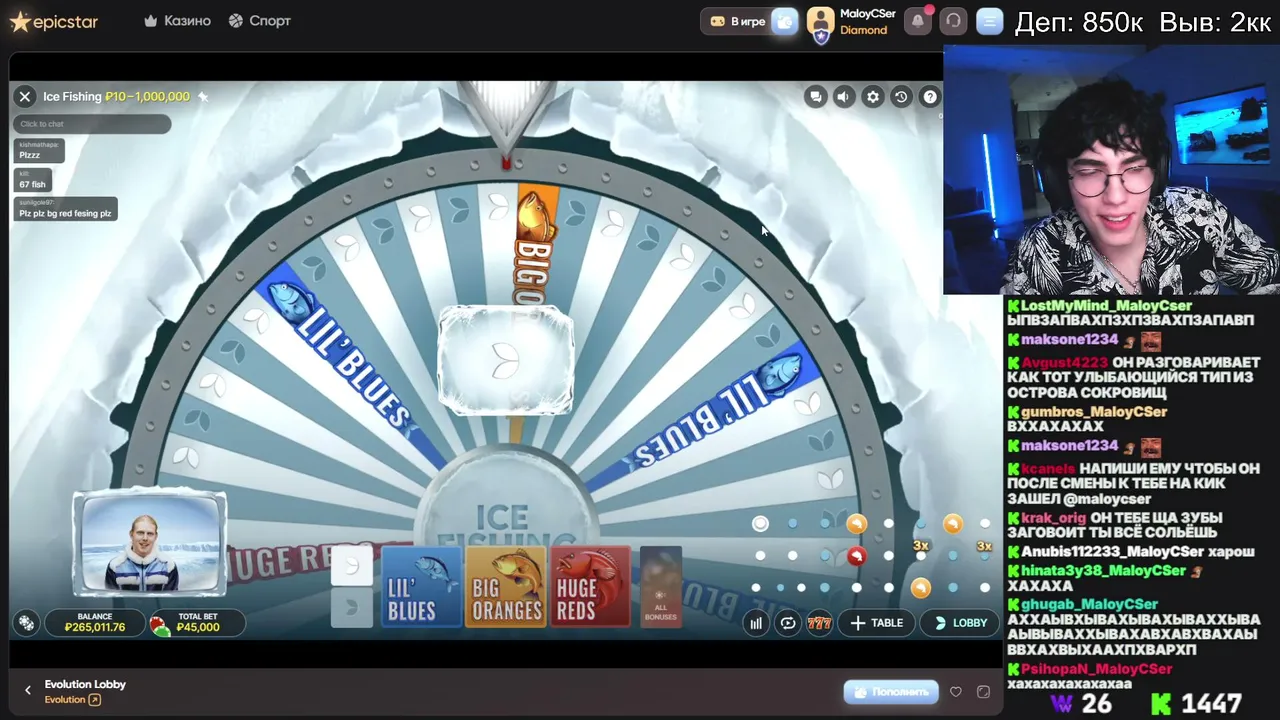
Task: Favorite the game with heart icon
Action: point(956,691)
